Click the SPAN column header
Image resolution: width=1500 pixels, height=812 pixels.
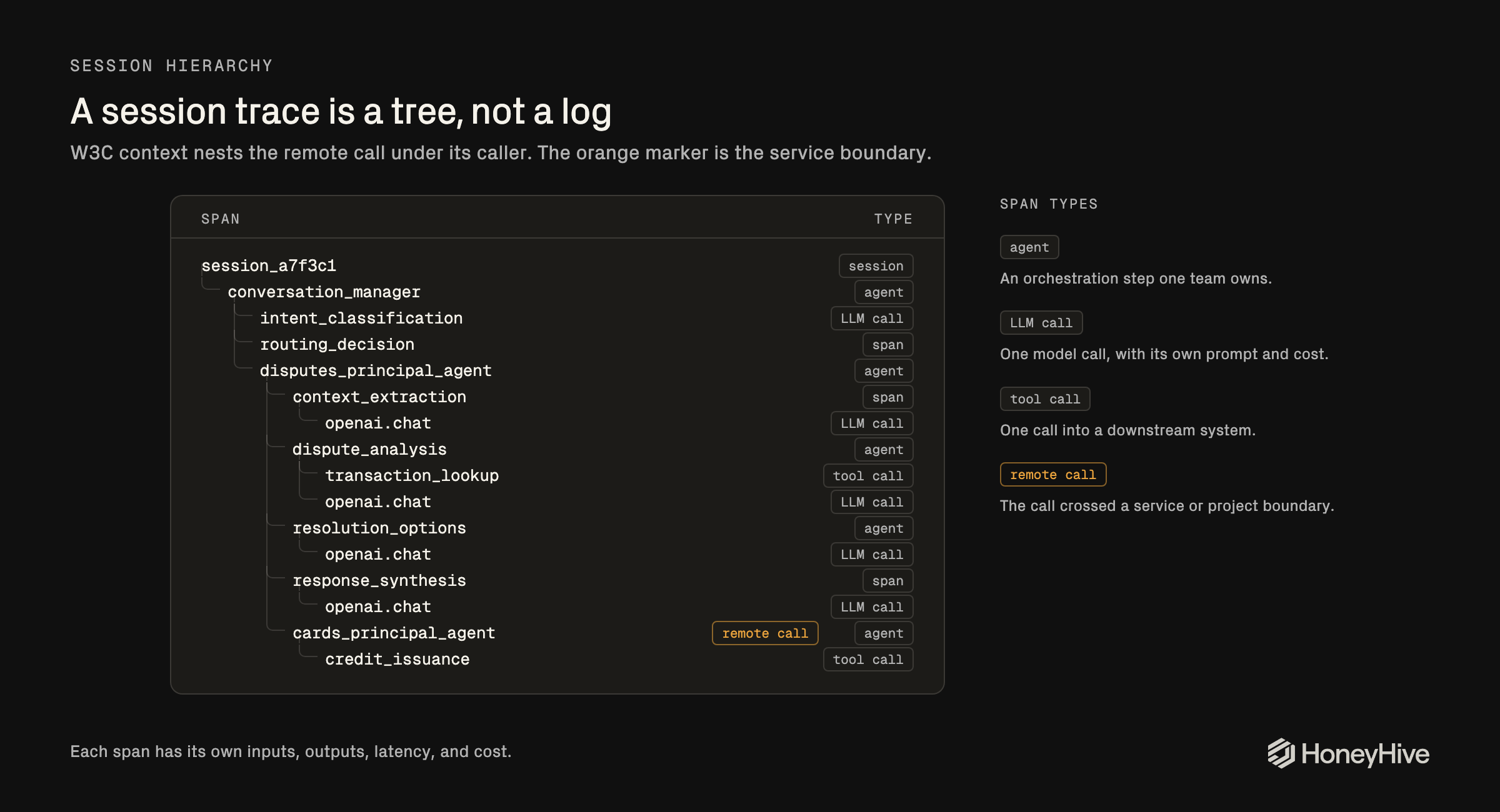pyautogui.click(x=221, y=219)
